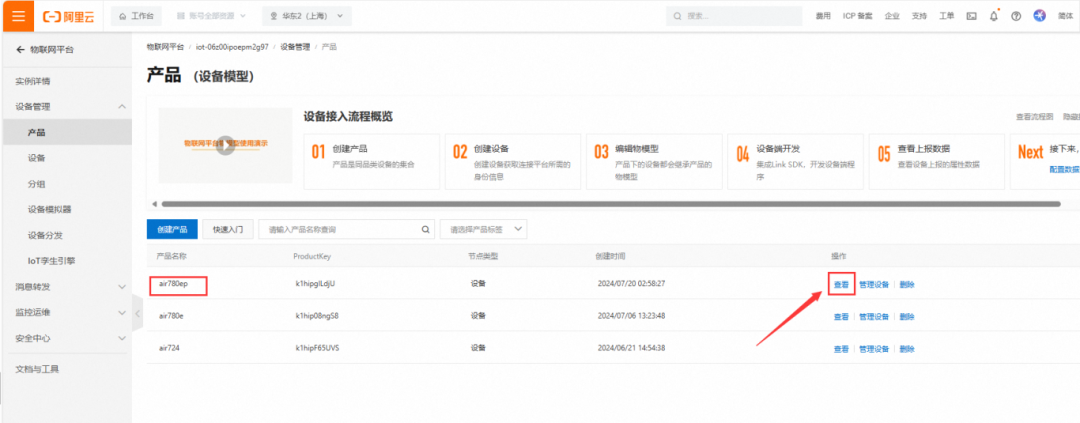Click product name air780ep
Screen dimensions: 1080x423
174,284
